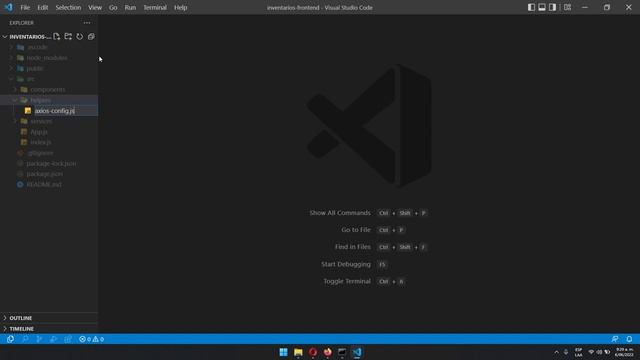Screen dimensions: 640x360
Task: Open Customize Layout button in title bar
Action: pyautogui.click(x=567, y=7)
